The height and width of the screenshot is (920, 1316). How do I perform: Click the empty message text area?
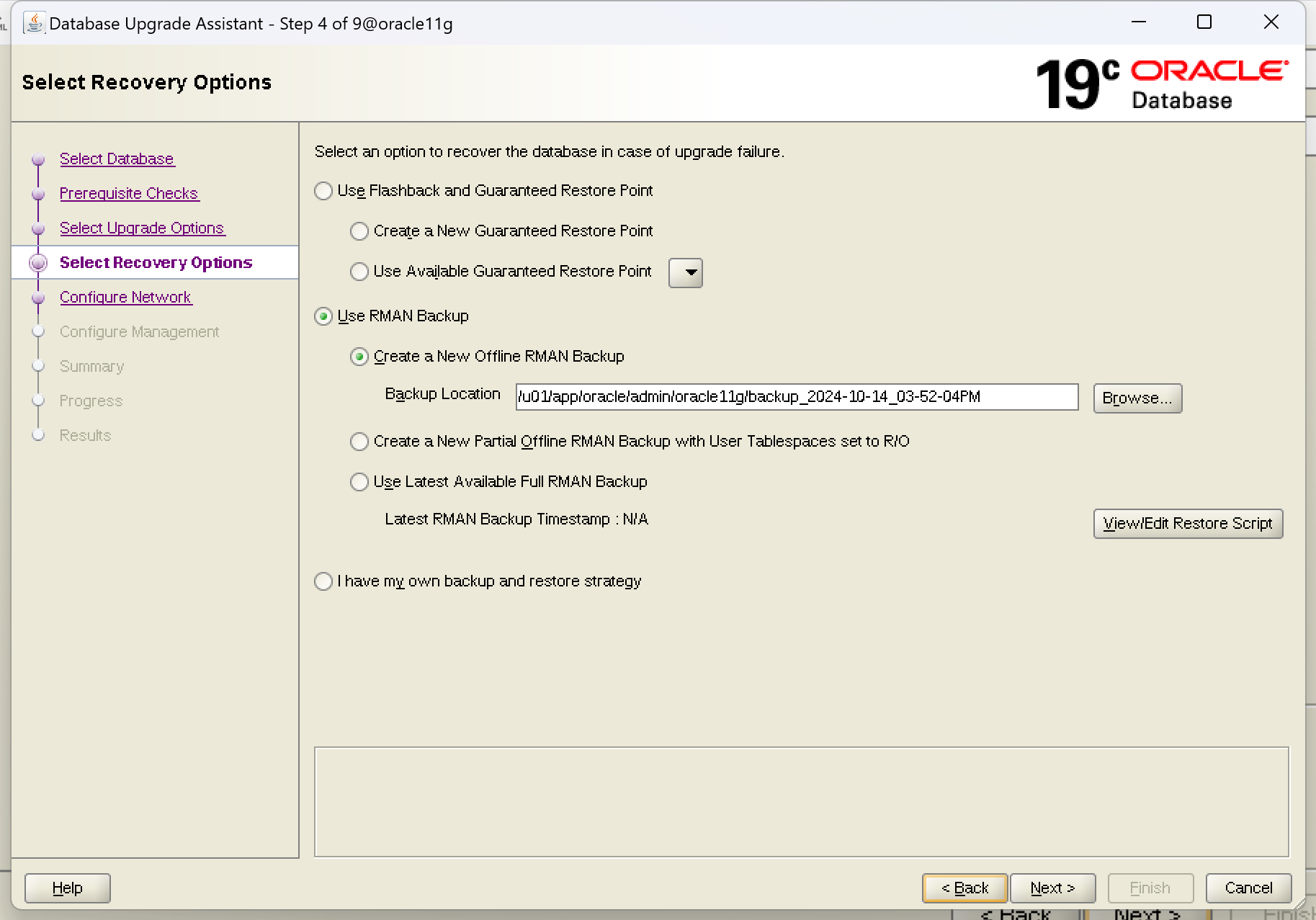[802, 802]
